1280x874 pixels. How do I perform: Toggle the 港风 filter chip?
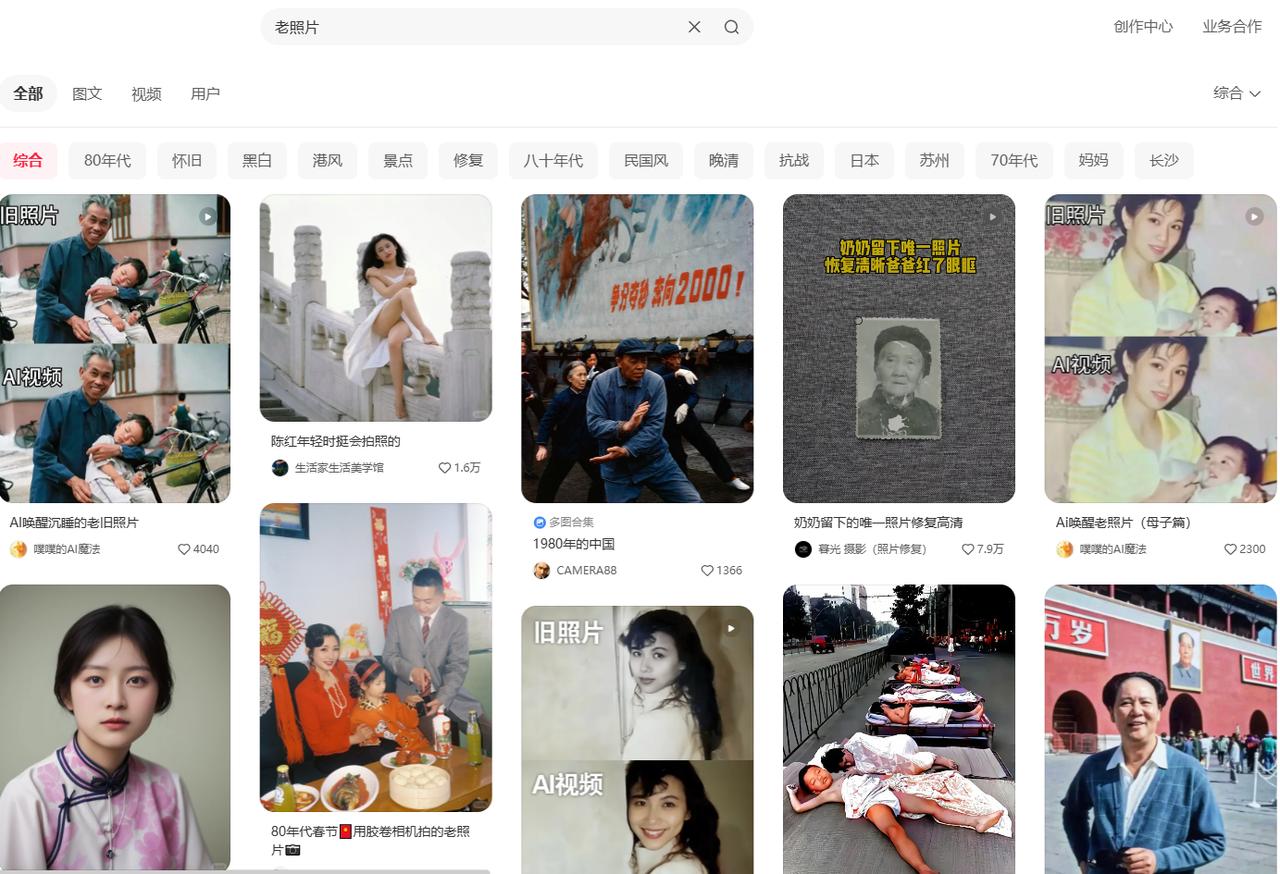[327, 160]
